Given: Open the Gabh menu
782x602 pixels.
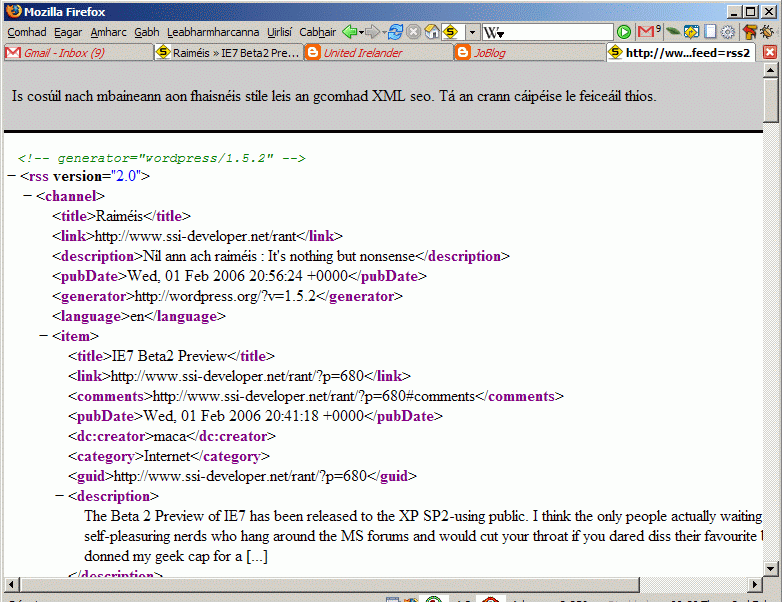Looking at the screenshot, I should coord(147,32).
